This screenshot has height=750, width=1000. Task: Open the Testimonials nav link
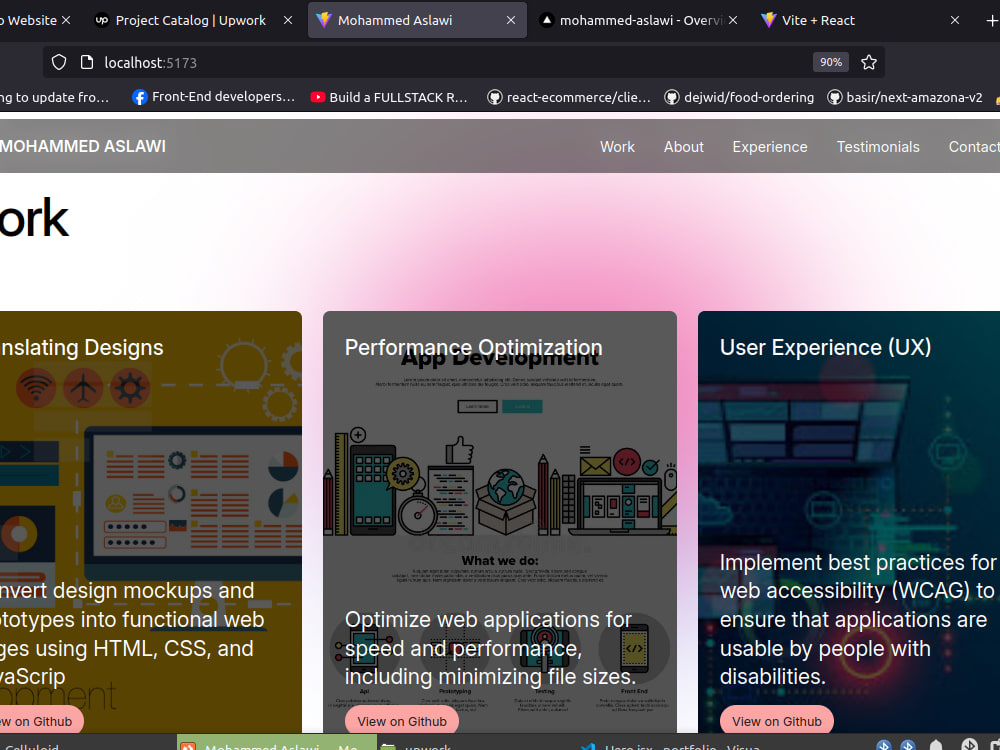click(878, 147)
